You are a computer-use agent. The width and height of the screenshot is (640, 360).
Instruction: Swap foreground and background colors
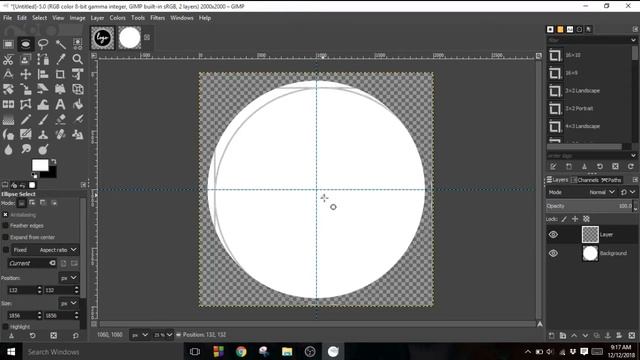tap(53, 162)
